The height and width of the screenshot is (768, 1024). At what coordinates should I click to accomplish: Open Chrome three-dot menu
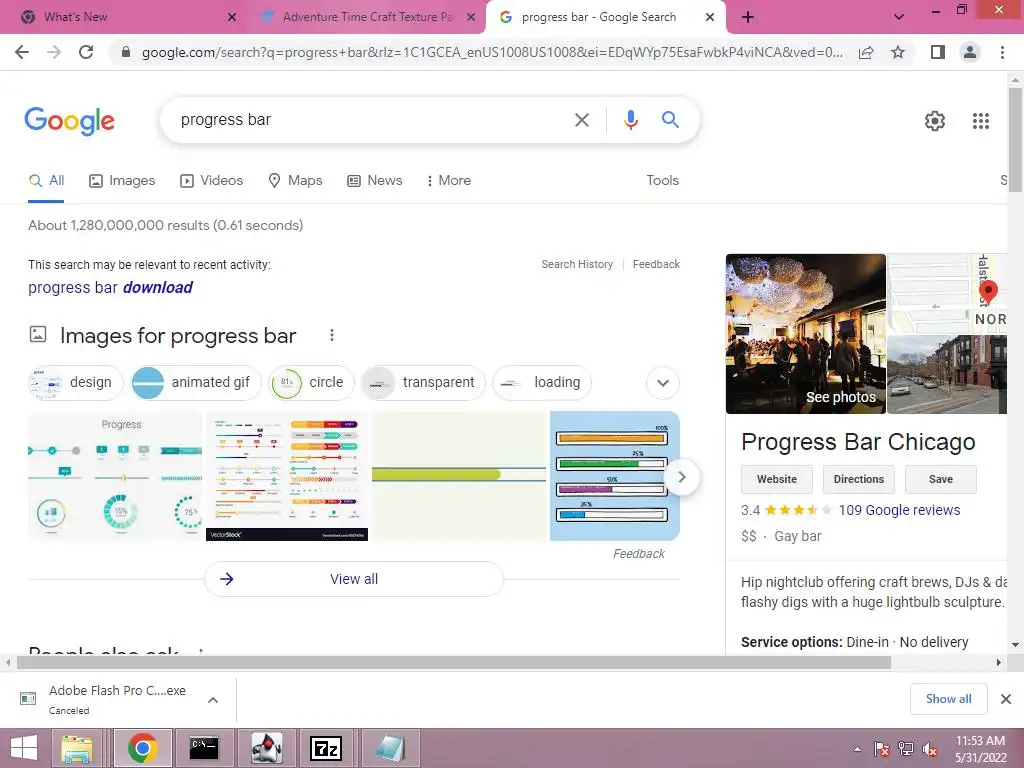(1002, 52)
